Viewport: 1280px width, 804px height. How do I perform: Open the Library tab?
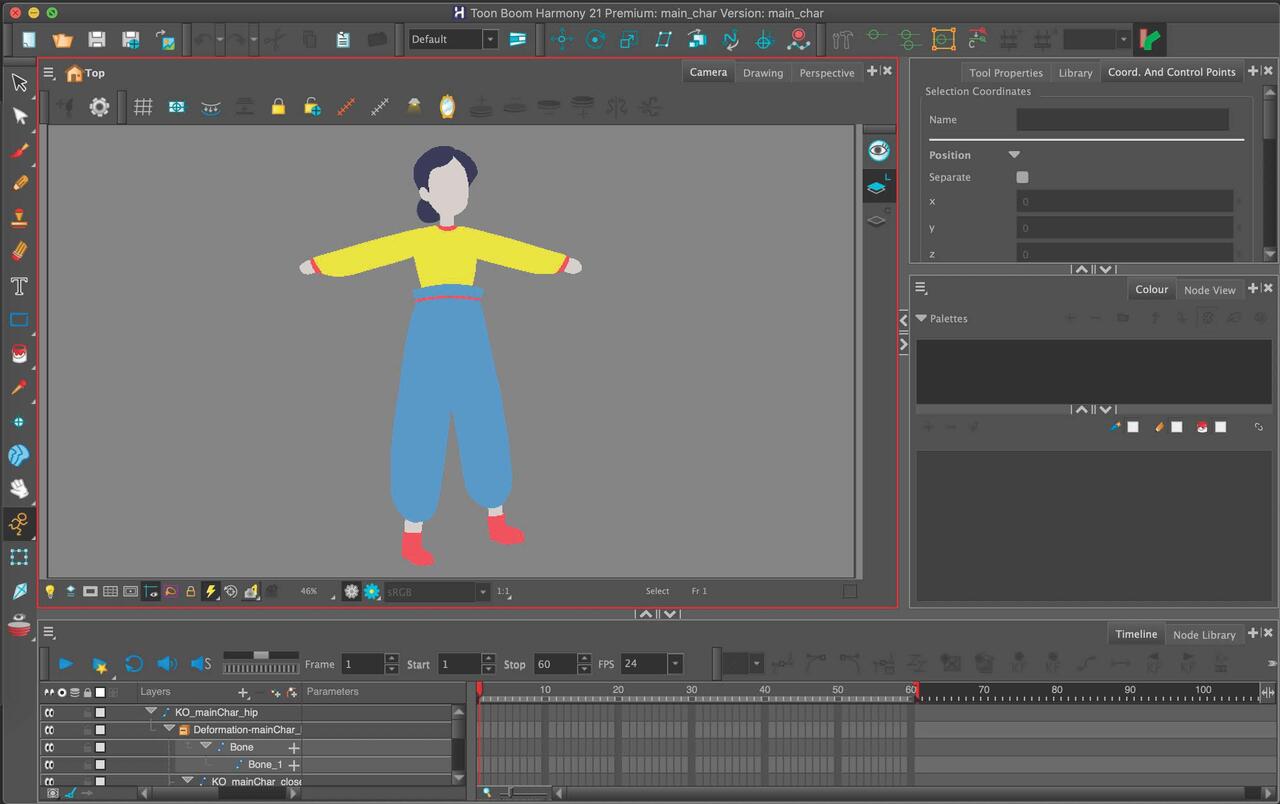click(1075, 73)
